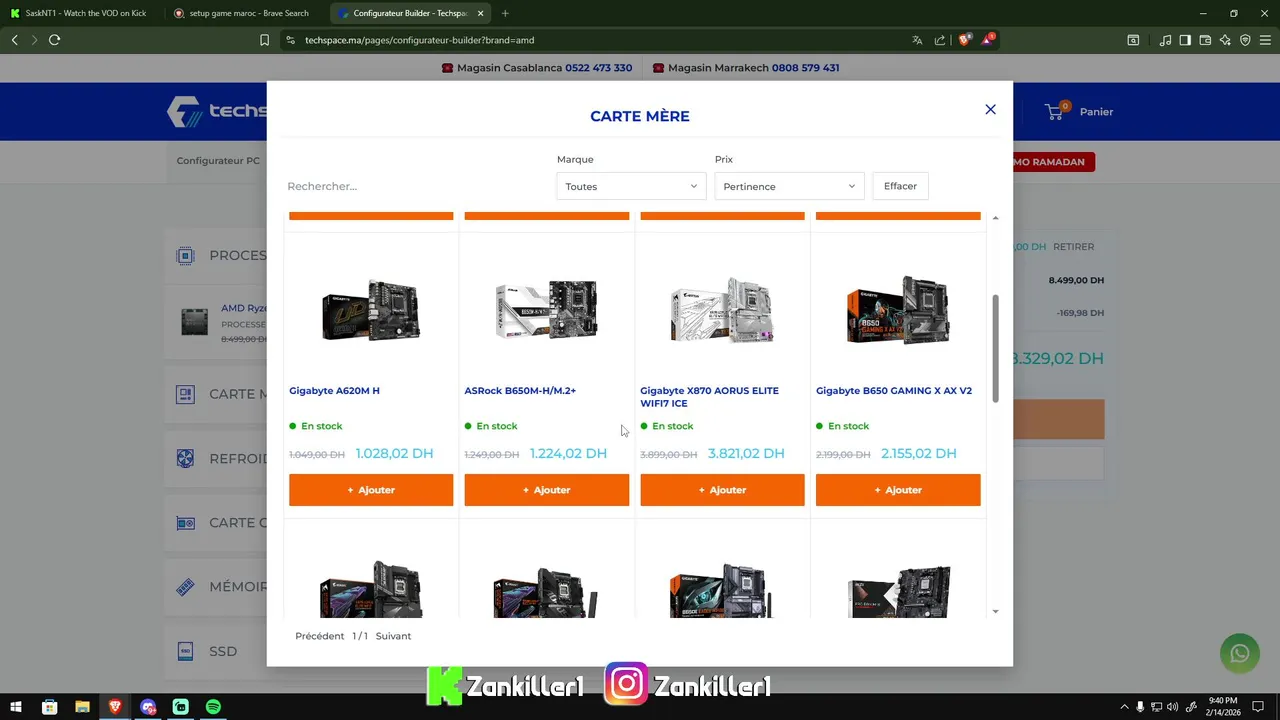Click RETIRER next to the processor price
The width and height of the screenshot is (1280, 720).
click(x=1073, y=246)
